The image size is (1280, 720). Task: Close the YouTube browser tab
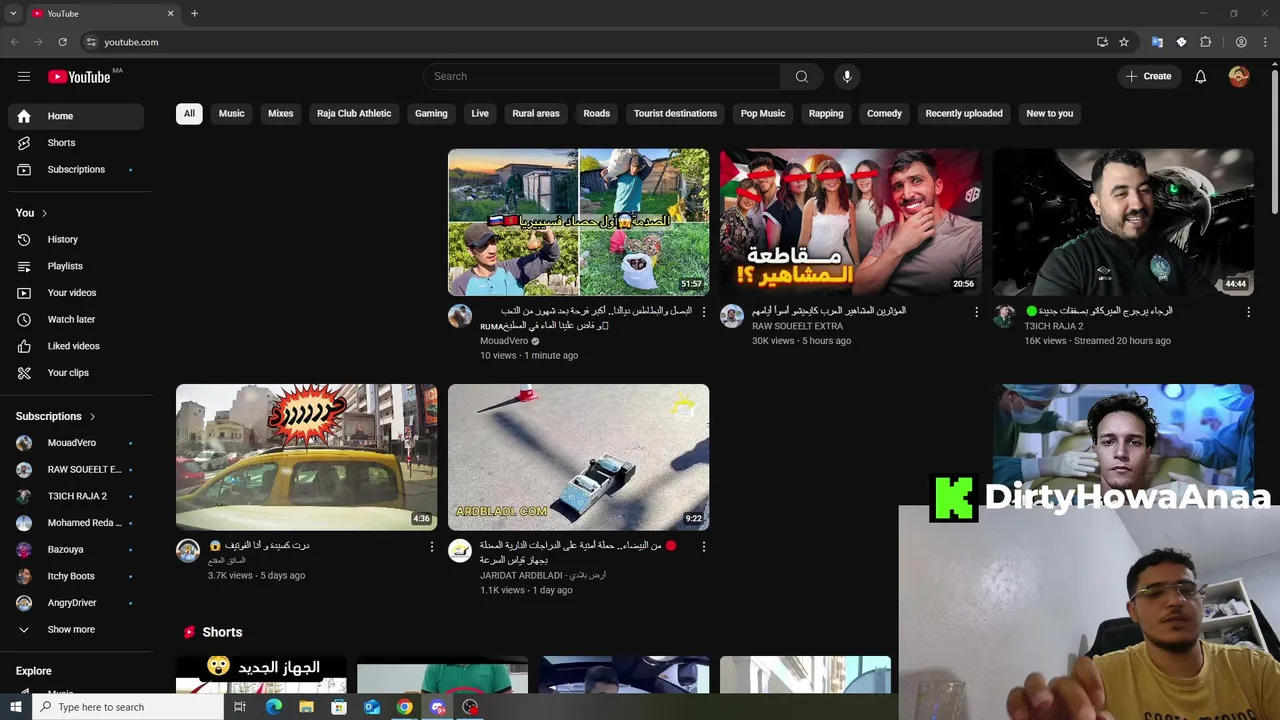pyautogui.click(x=170, y=13)
